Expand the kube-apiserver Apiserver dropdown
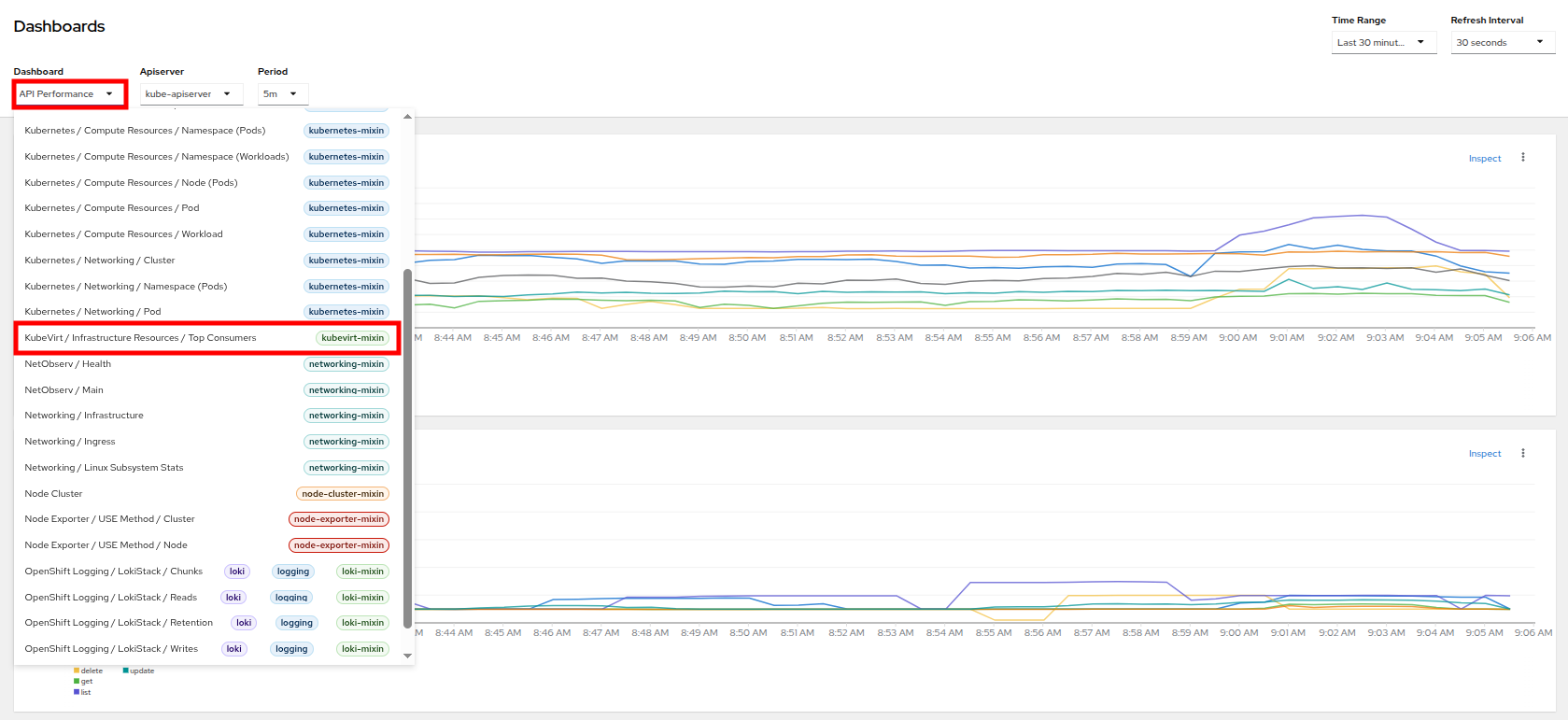This screenshot has height=720, width=1568. (x=191, y=94)
